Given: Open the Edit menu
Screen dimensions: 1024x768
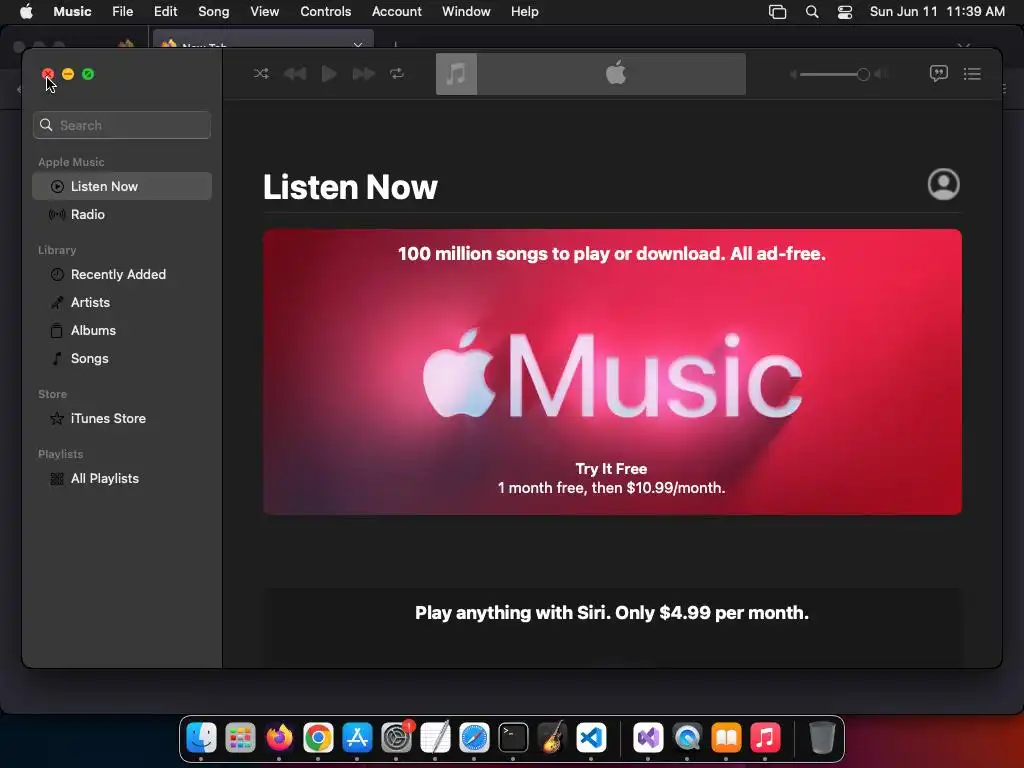Looking at the screenshot, I should tap(165, 11).
